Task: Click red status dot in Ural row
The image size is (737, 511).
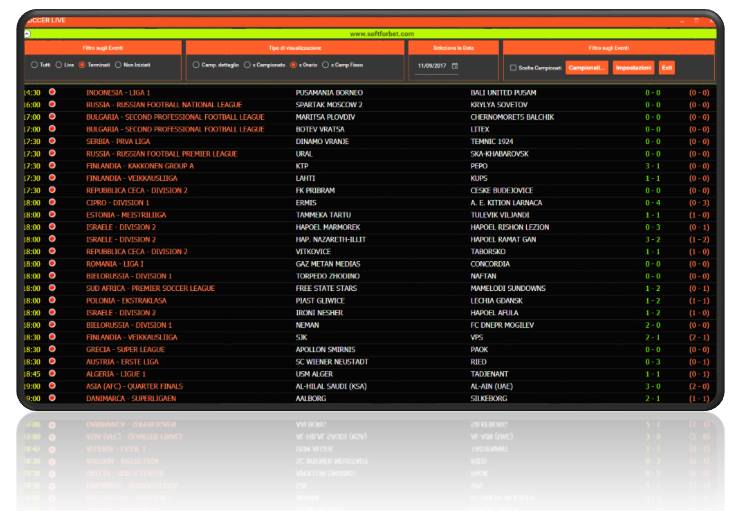Action: click(x=52, y=153)
